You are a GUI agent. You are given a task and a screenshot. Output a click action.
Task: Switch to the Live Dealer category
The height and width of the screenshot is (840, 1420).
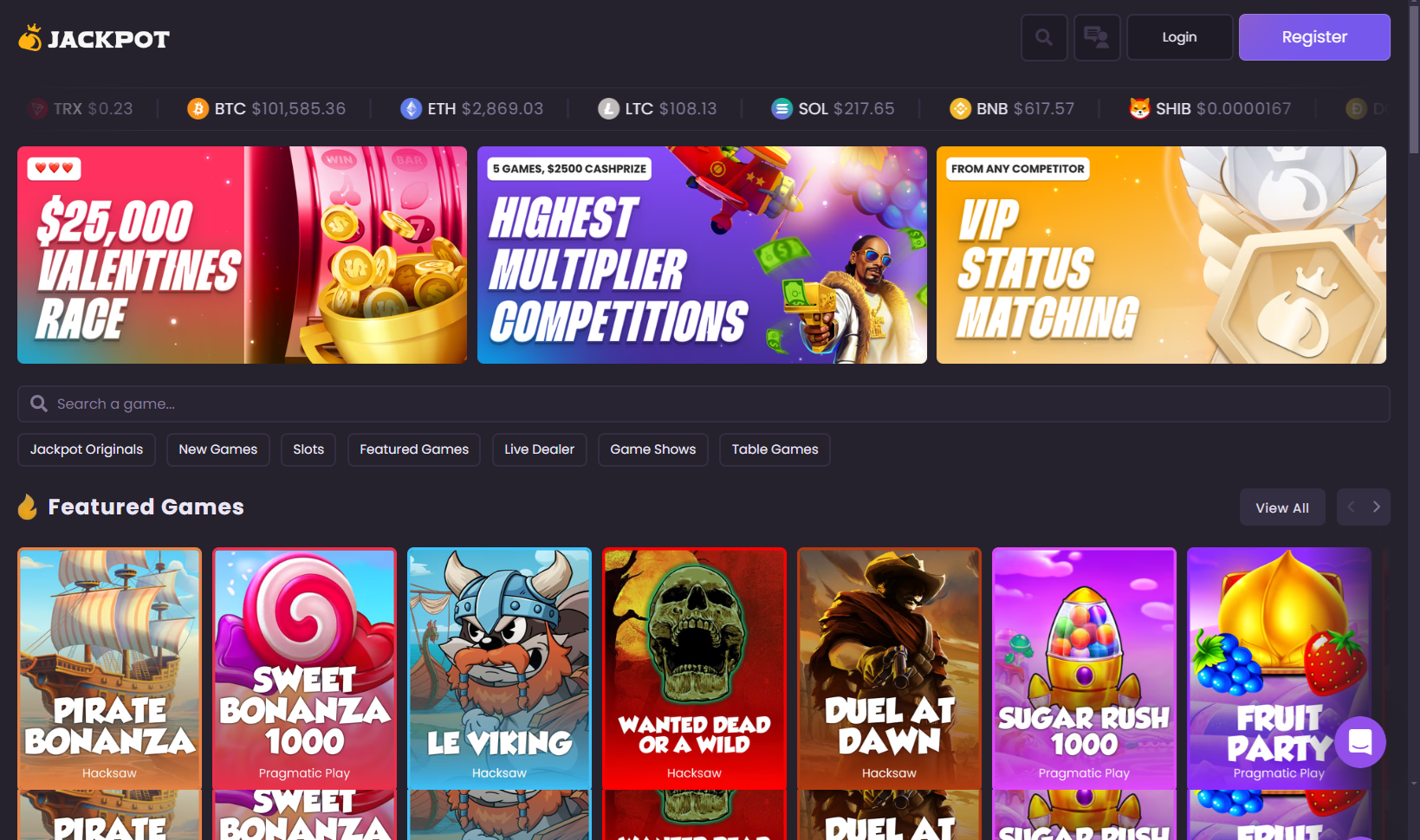tap(539, 449)
